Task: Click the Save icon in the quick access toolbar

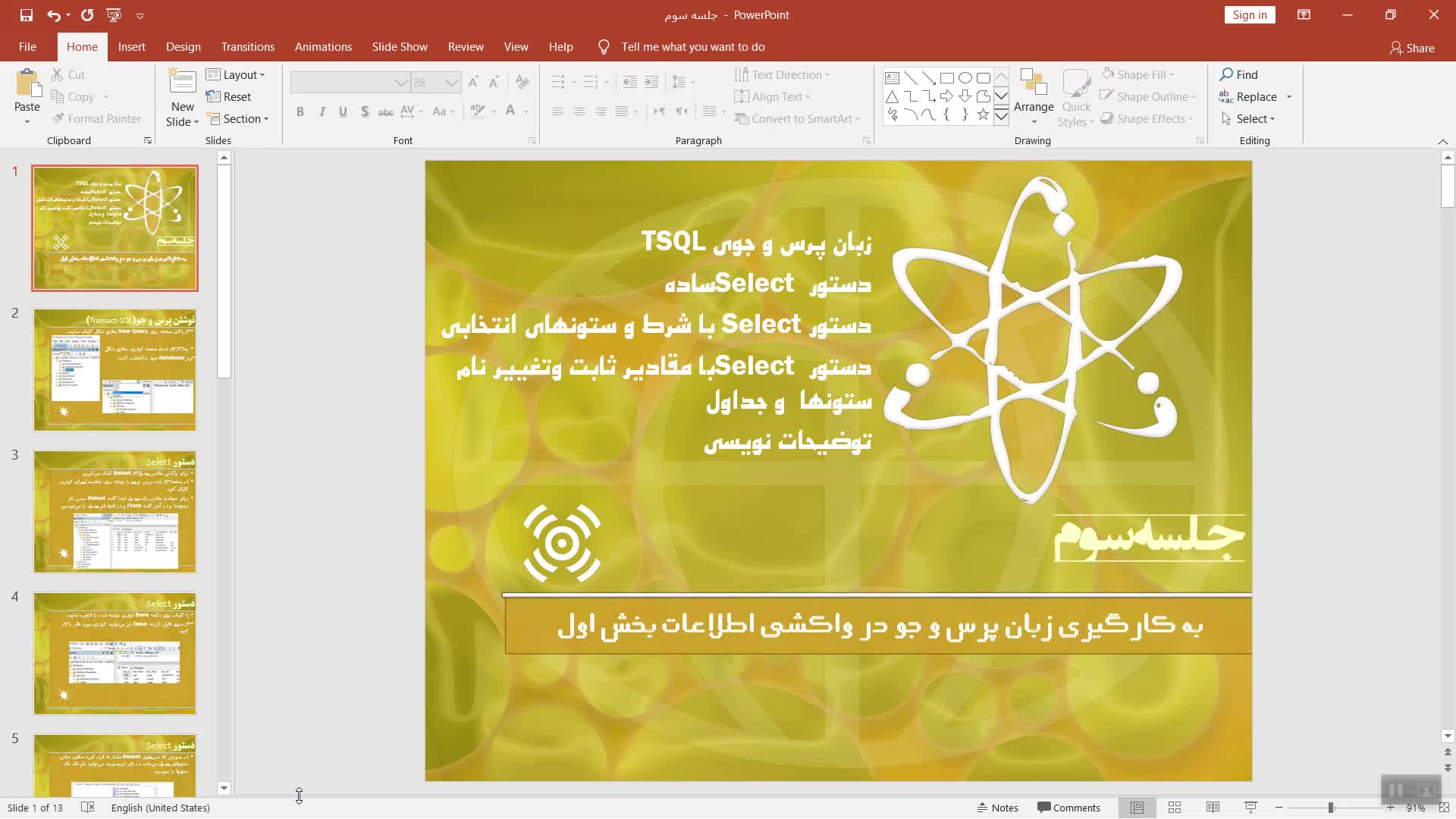Action: pyautogui.click(x=26, y=15)
